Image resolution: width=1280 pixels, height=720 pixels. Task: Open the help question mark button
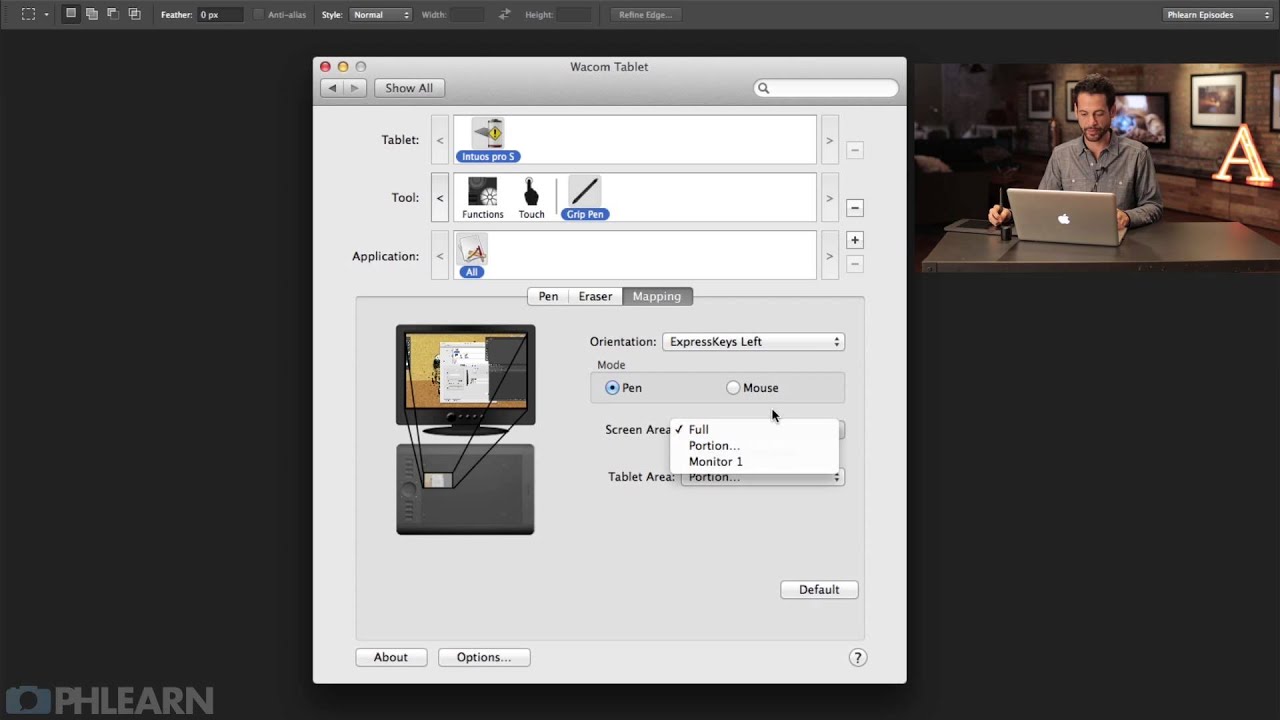click(x=857, y=657)
